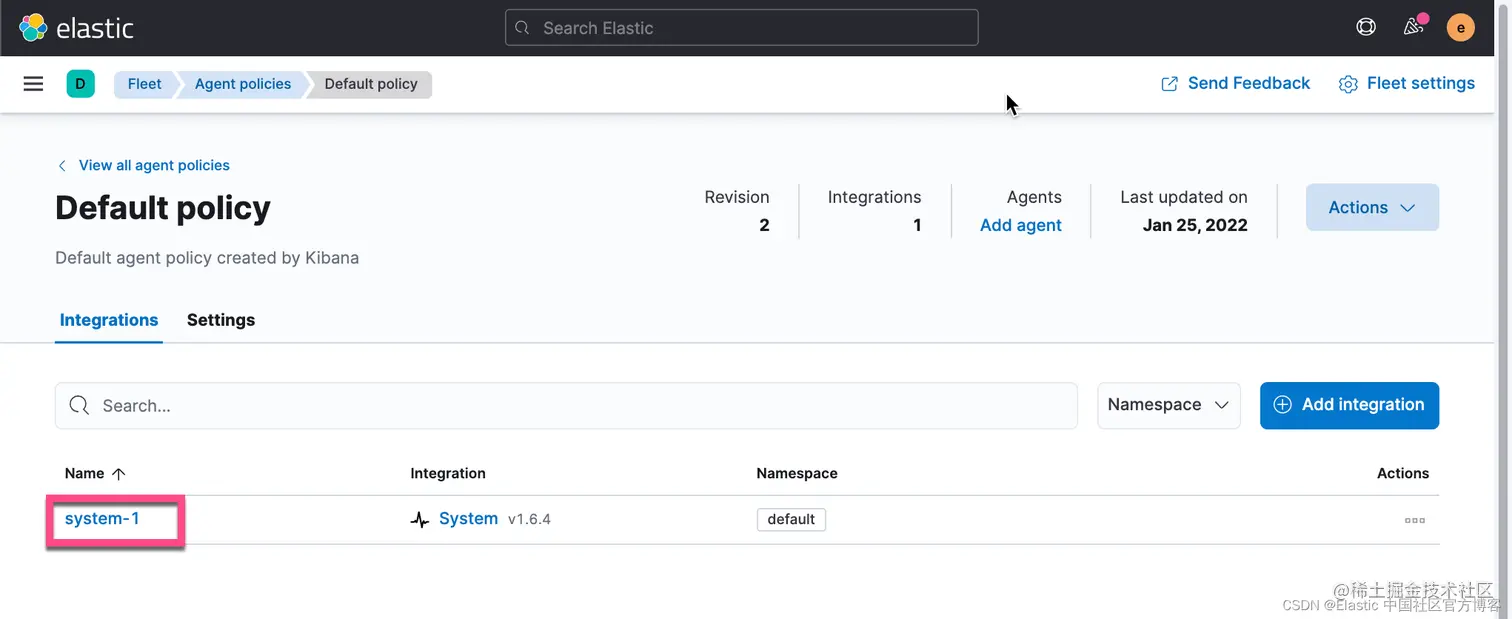Click the Search Elastic field

coord(741,28)
